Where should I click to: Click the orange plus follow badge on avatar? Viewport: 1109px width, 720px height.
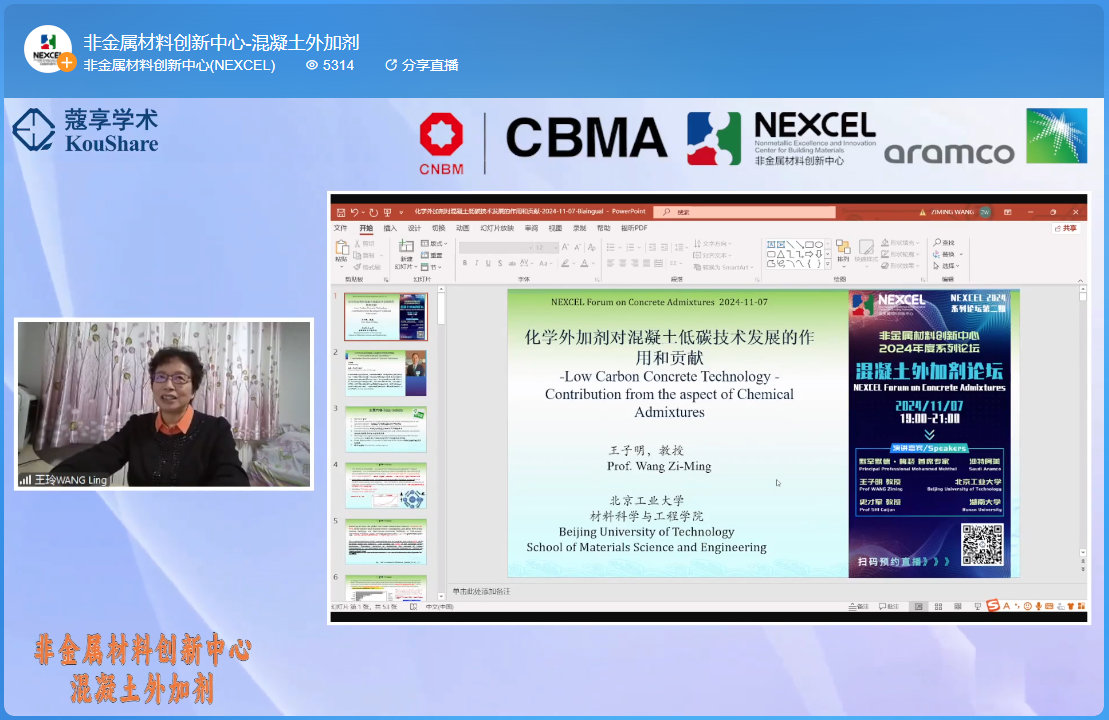tap(67, 62)
